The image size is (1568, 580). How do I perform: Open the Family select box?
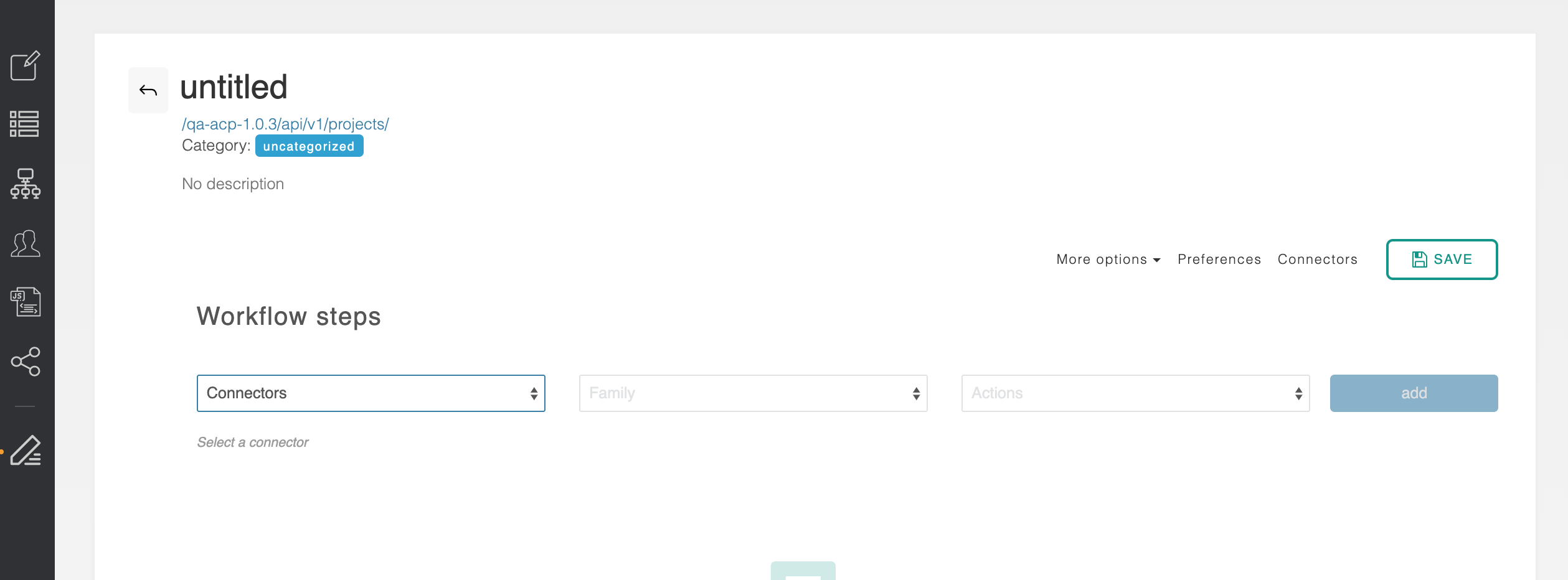(753, 393)
